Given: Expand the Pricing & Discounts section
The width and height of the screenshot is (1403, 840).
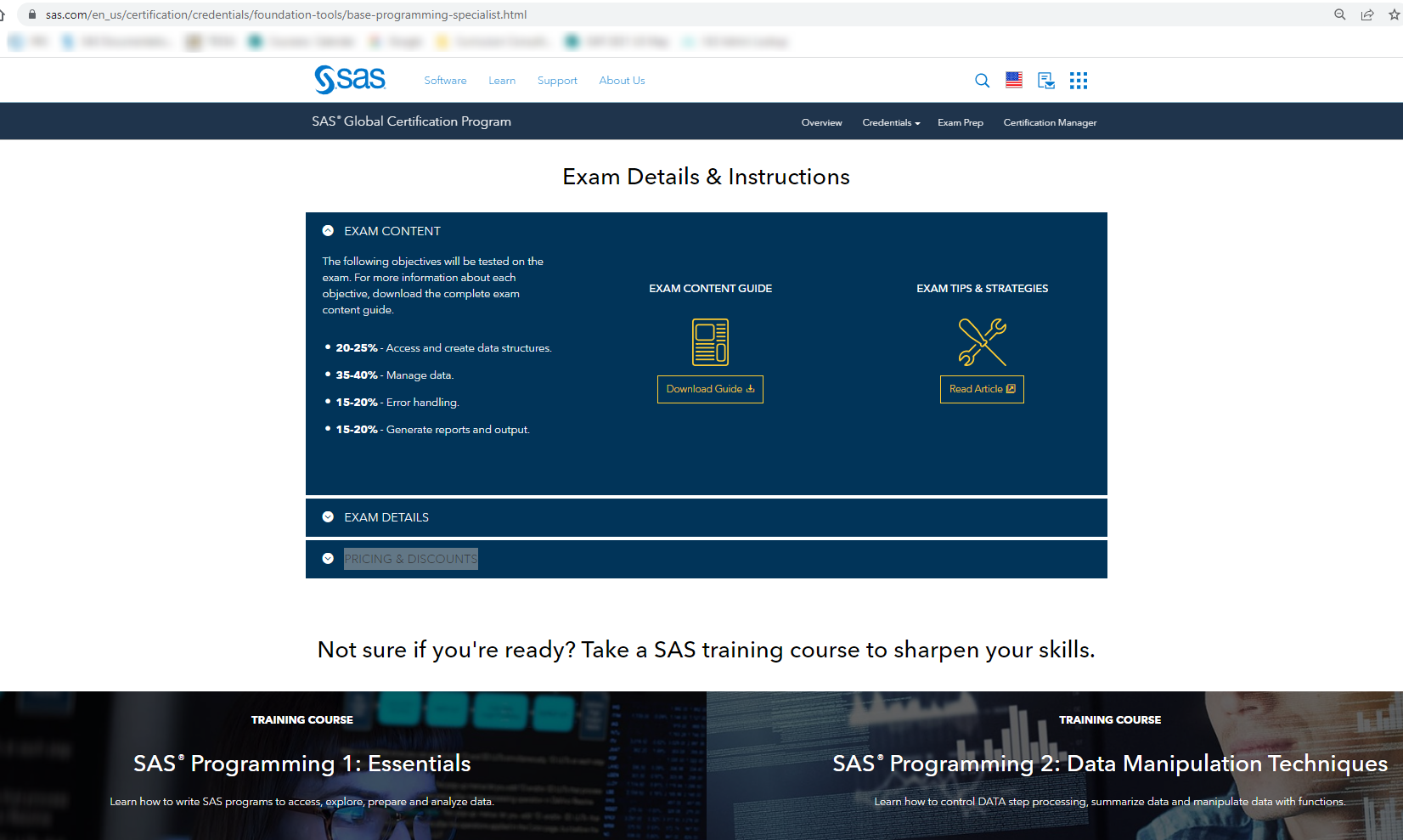Looking at the screenshot, I should (x=410, y=559).
